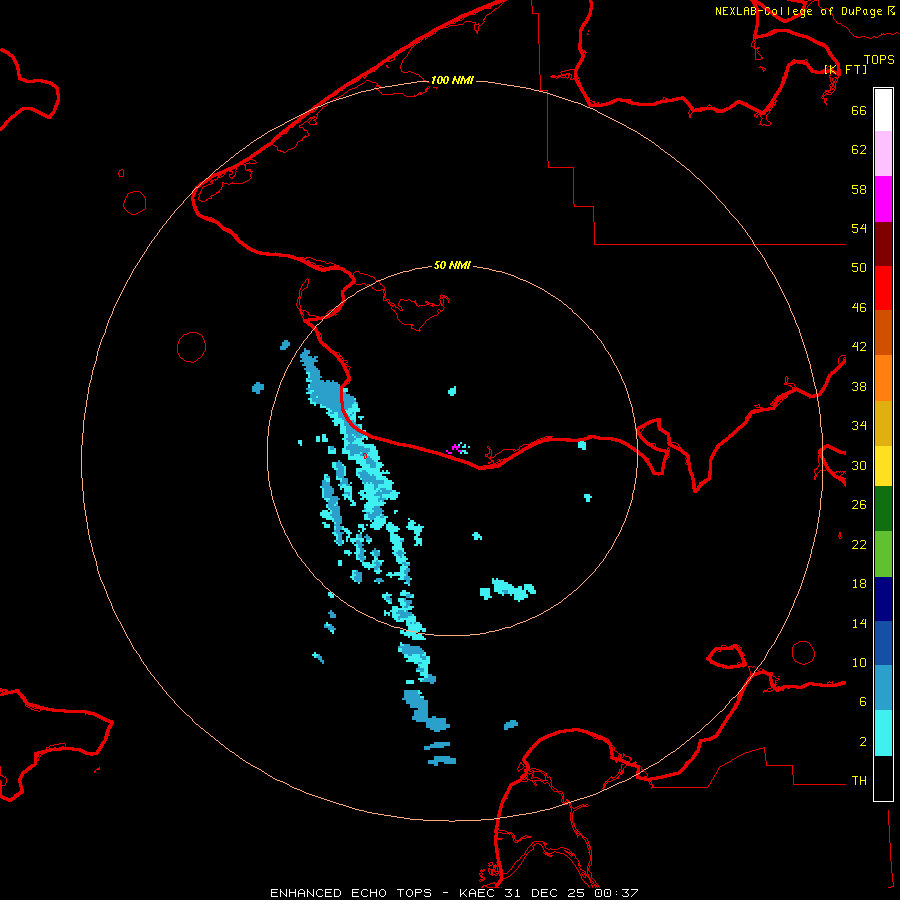900x900 pixels.
Task: Pick the bright orange legend swatch
Action: (x=883, y=378)
